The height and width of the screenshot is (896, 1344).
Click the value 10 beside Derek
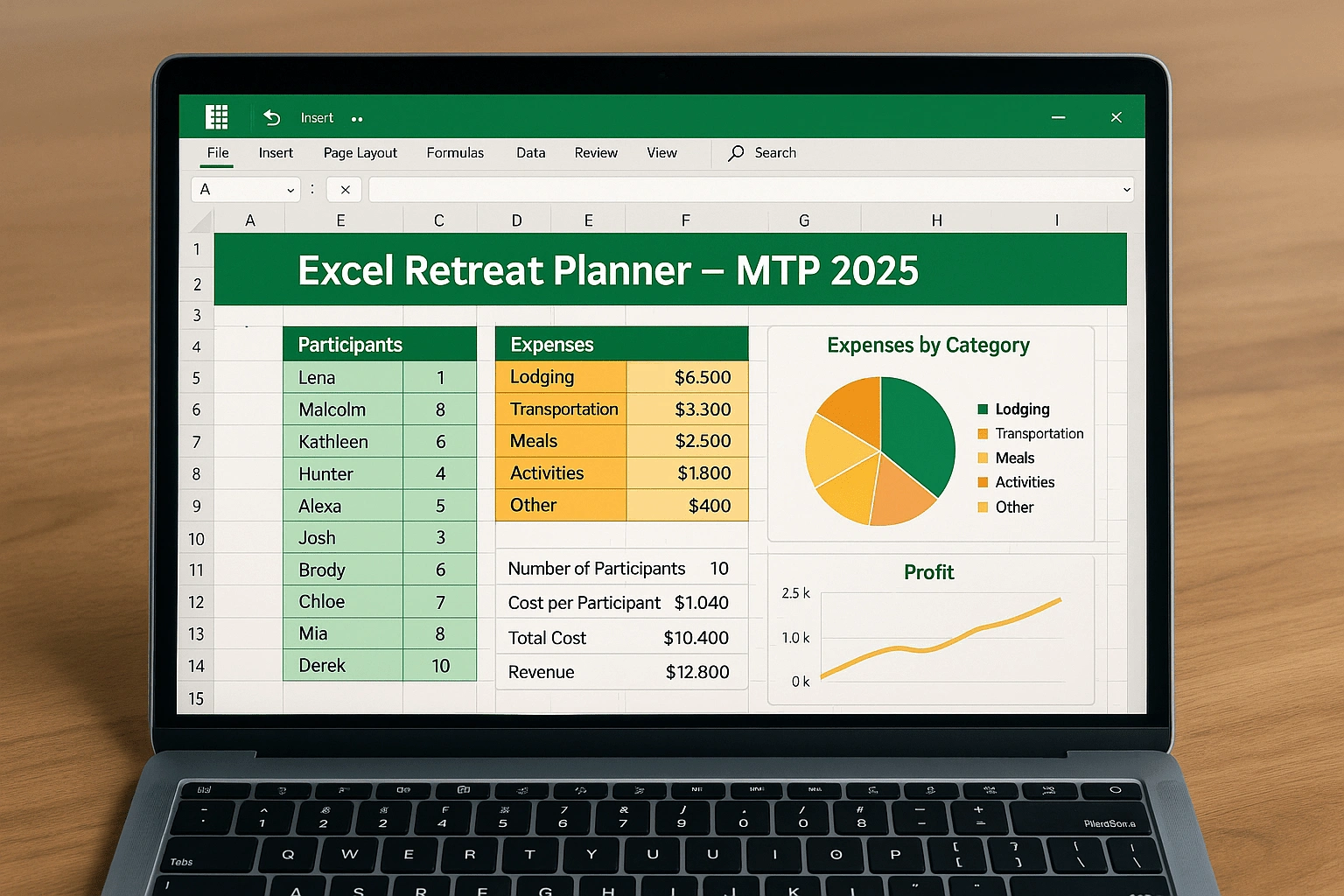(x=440, y=666)
